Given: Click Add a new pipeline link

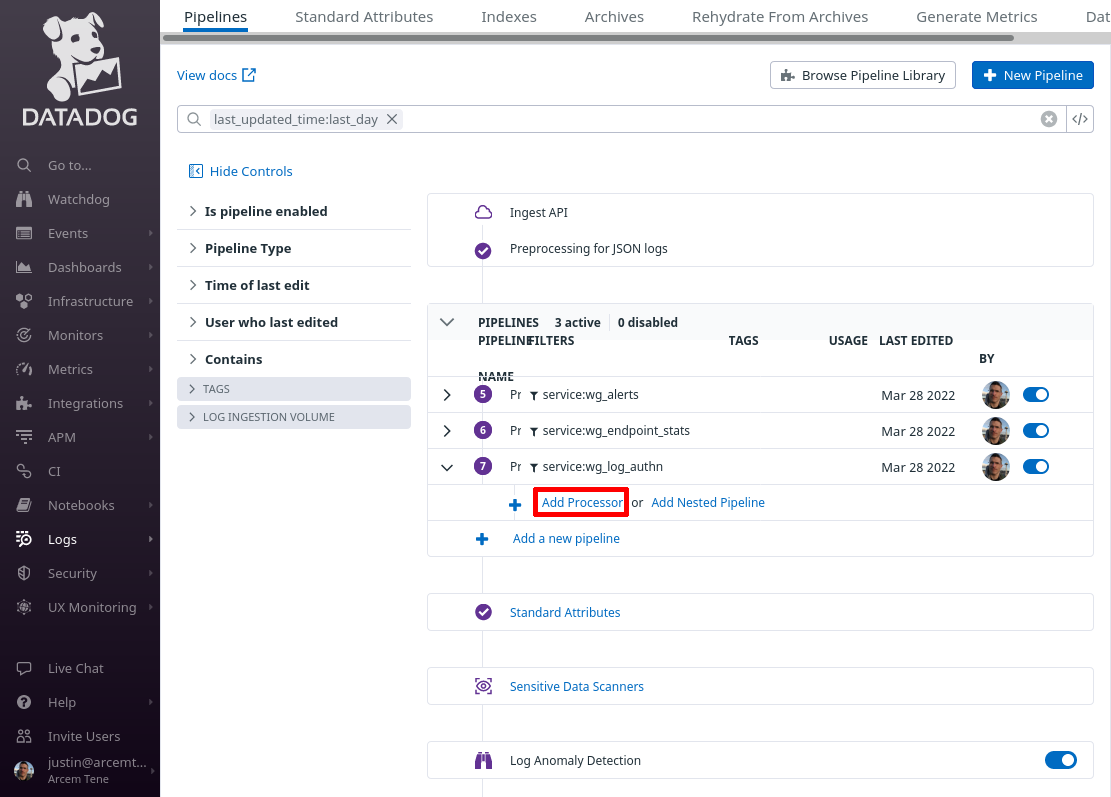Looking at the screenshot, I should [x=566, y=538].
